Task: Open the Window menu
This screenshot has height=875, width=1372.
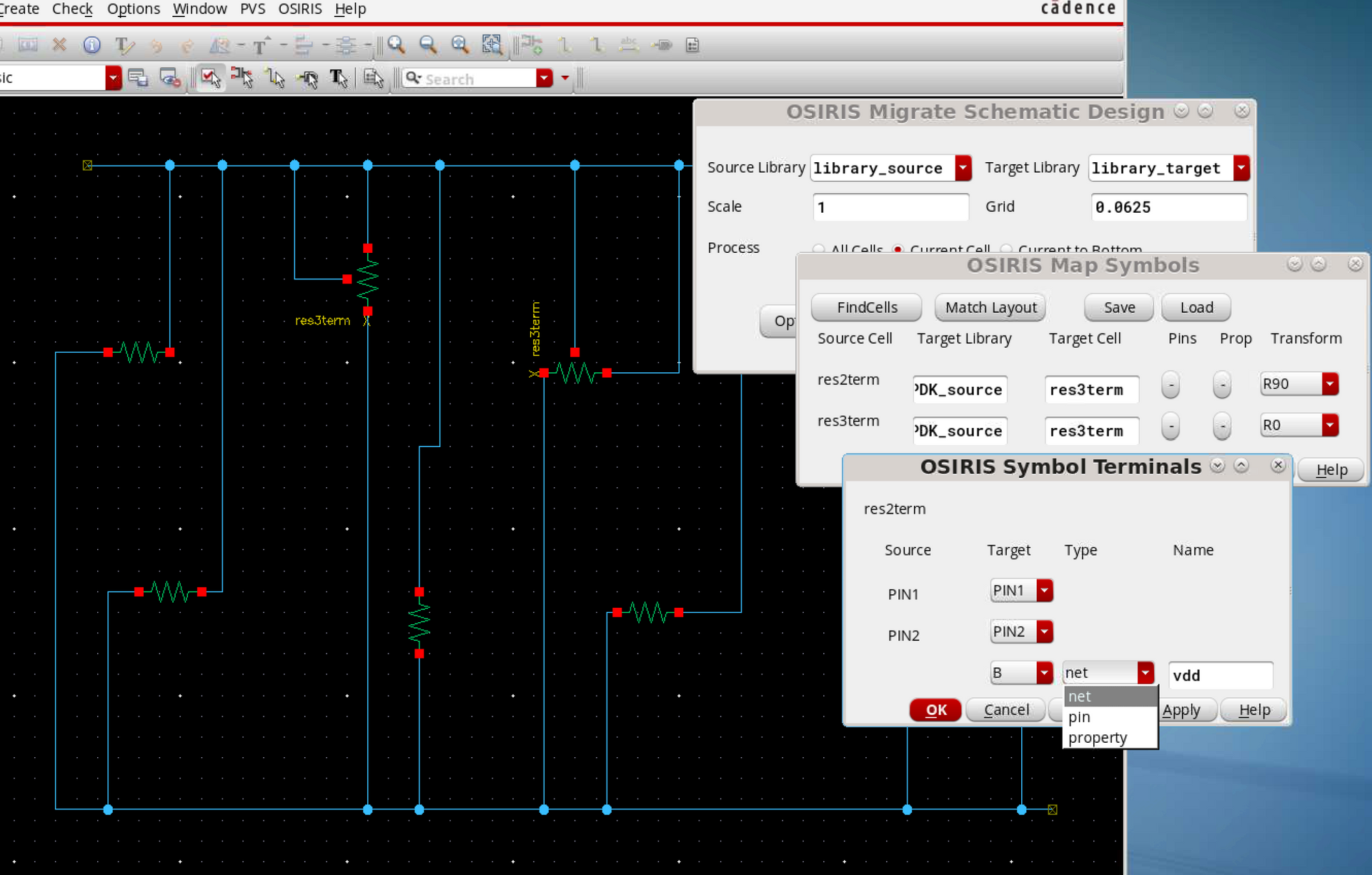Action: click(x=200, y=9)
